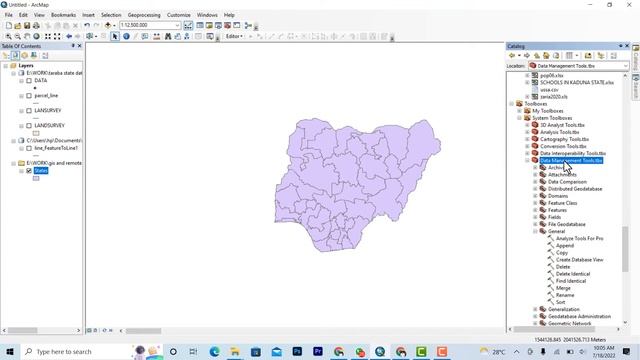The height and width of the screenshot is (360, 640).
Task: Click the Add Data button
Action: point(108,25)
